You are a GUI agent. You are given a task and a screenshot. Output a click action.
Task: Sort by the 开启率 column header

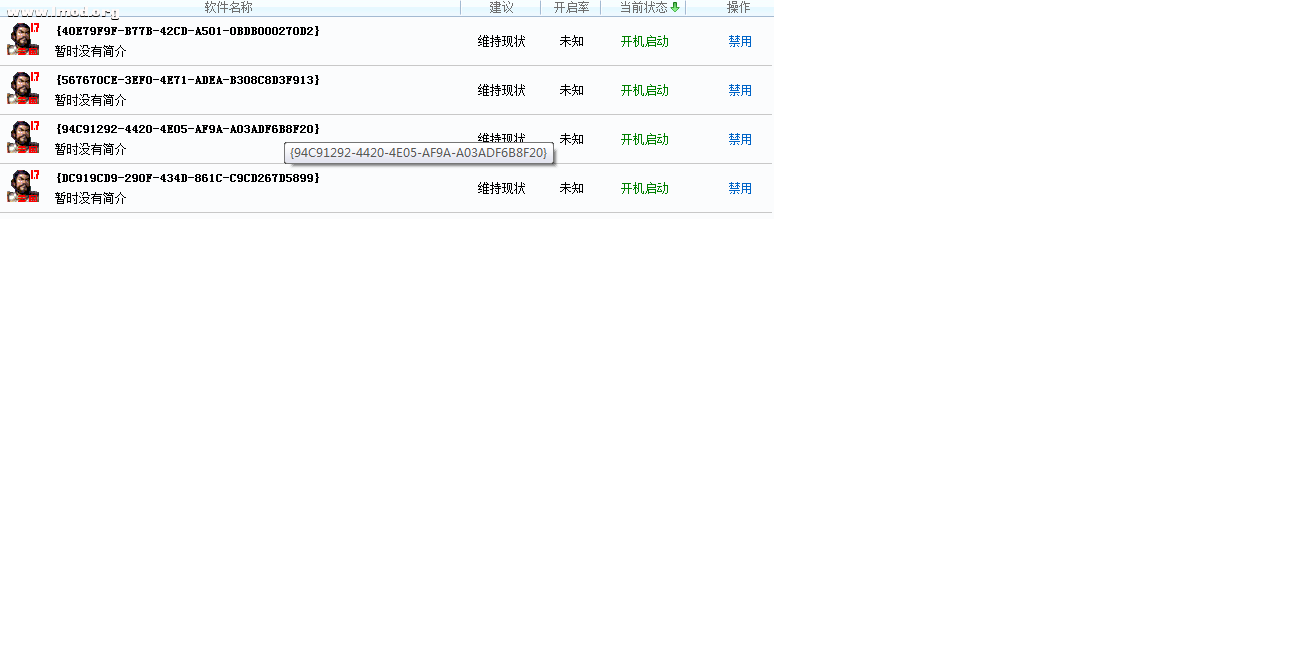571,7
